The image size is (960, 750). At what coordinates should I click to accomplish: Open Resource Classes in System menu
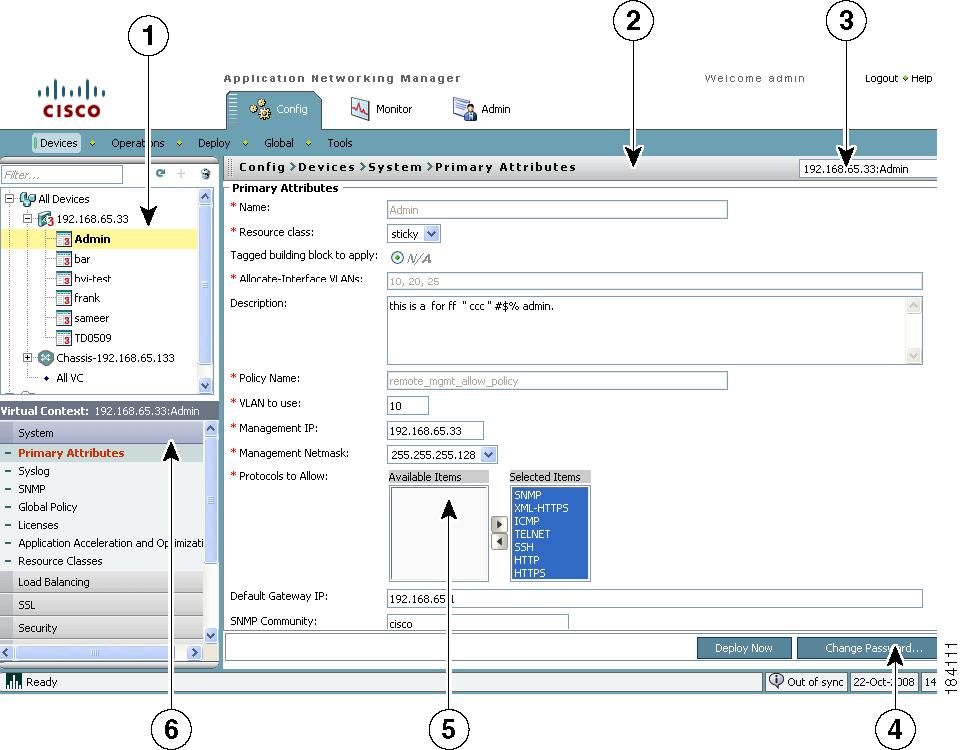(60, 561)
